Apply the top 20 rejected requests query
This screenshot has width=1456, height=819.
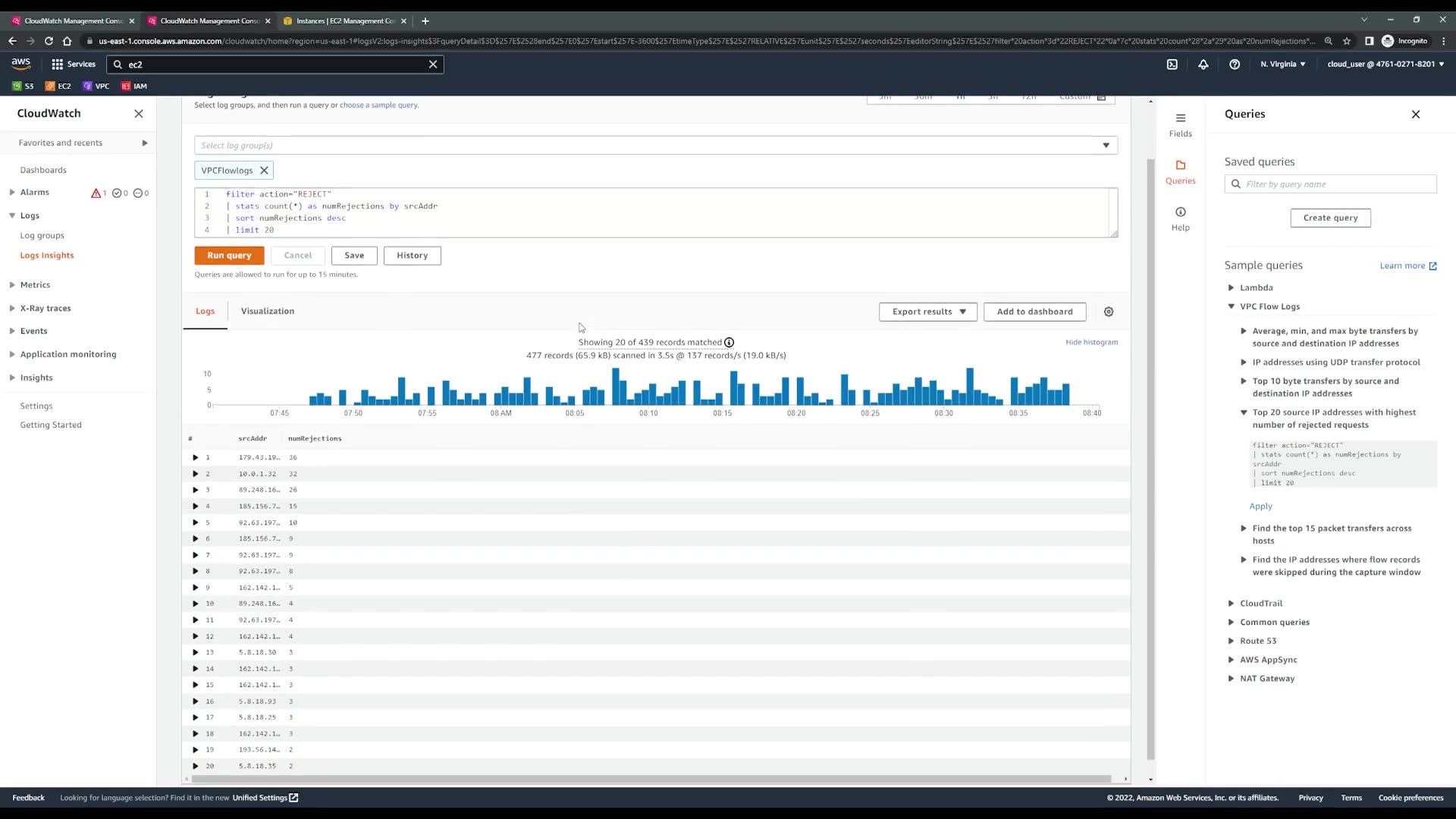tap(1260, 506)
